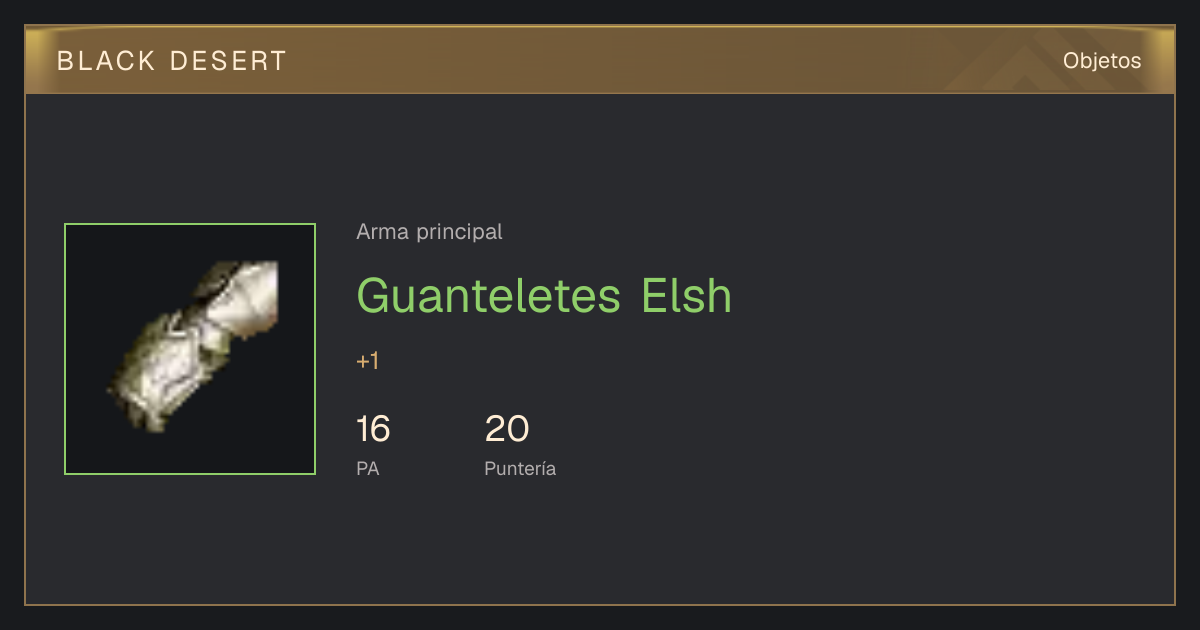Click the BLACK DESERT title
Image resolution: width=1200 pixels, height=630 pixels.
point(172,61)
